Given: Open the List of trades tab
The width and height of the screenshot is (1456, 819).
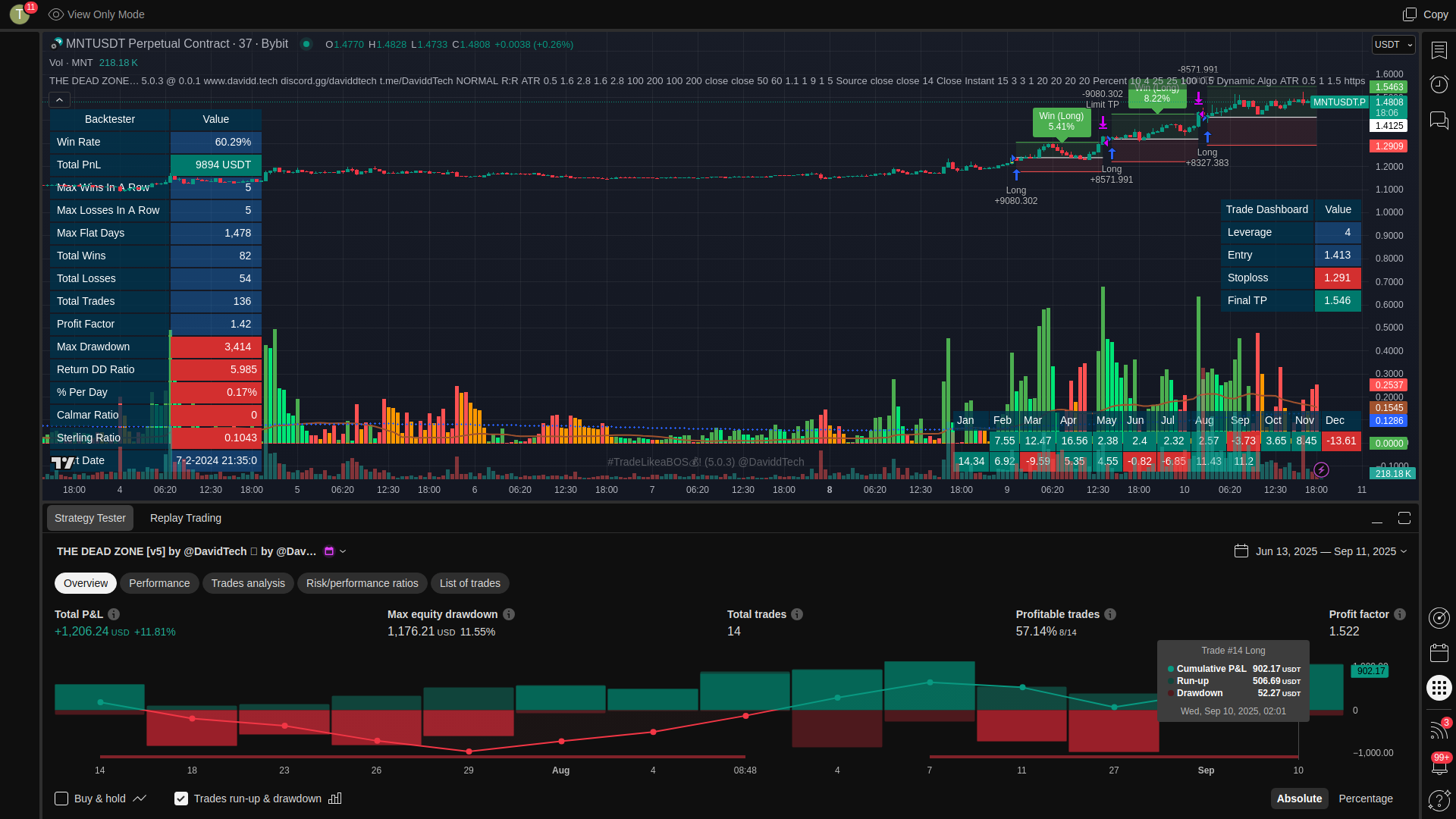Looking at the screenshot, I should coord(469,583).
